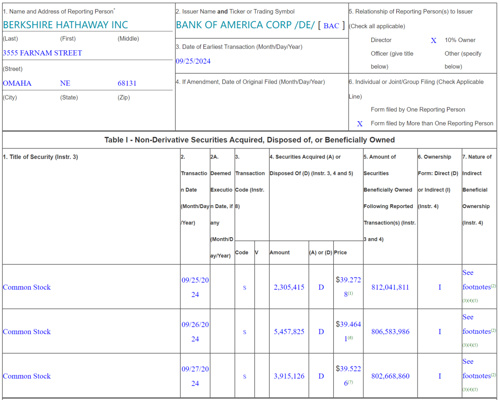
Task: Select the 806,583,986 beneficially owned amount
Action: tap(390, 332)
